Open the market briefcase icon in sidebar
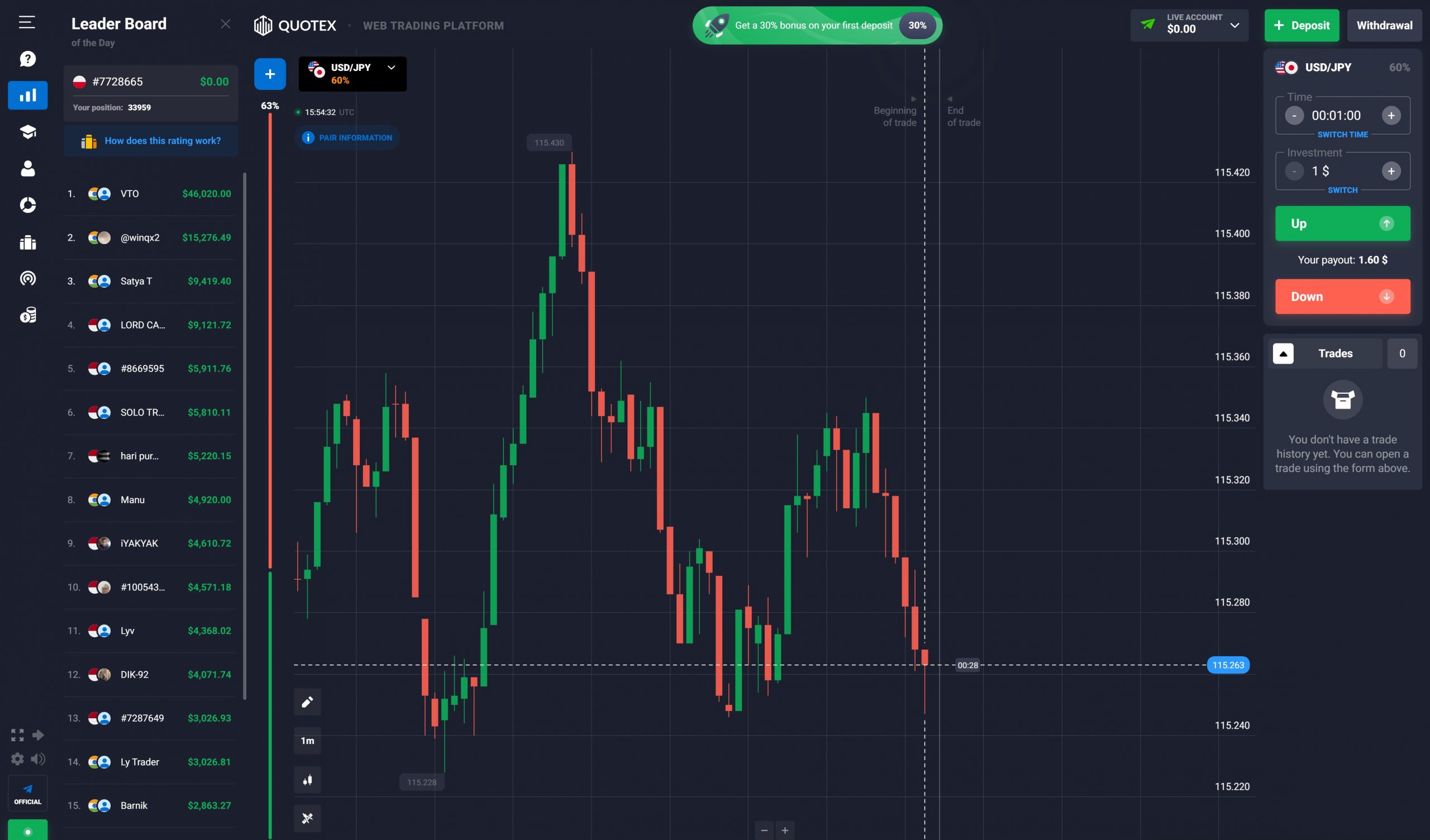Screen dimensions: 1430x840 [x=27, y=242]
